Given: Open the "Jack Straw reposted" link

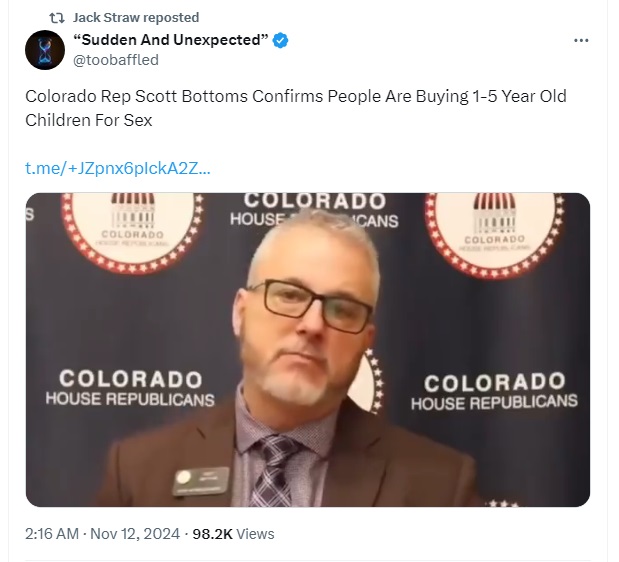Looking at the screenshot, I should (136, 18).
